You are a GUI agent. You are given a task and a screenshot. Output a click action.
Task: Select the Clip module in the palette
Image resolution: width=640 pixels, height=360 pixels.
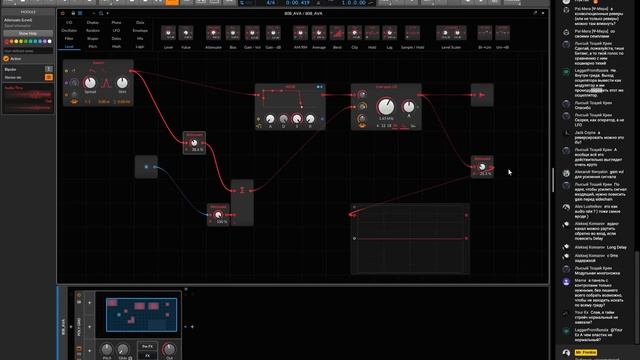[x=354, y=33]
